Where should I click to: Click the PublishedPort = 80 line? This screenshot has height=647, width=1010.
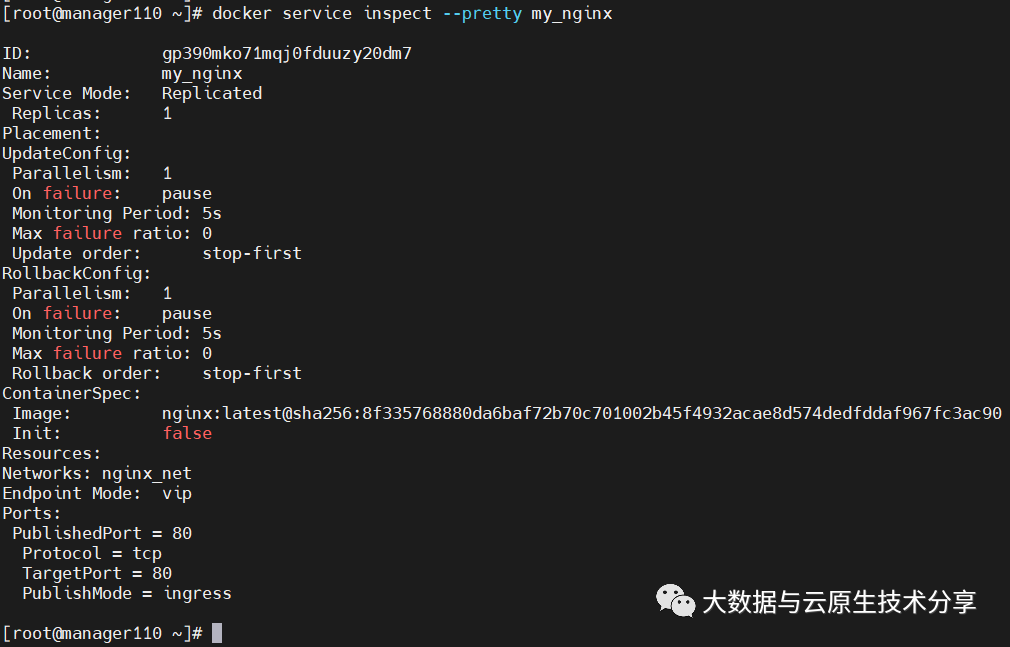(x=102, y=534)
